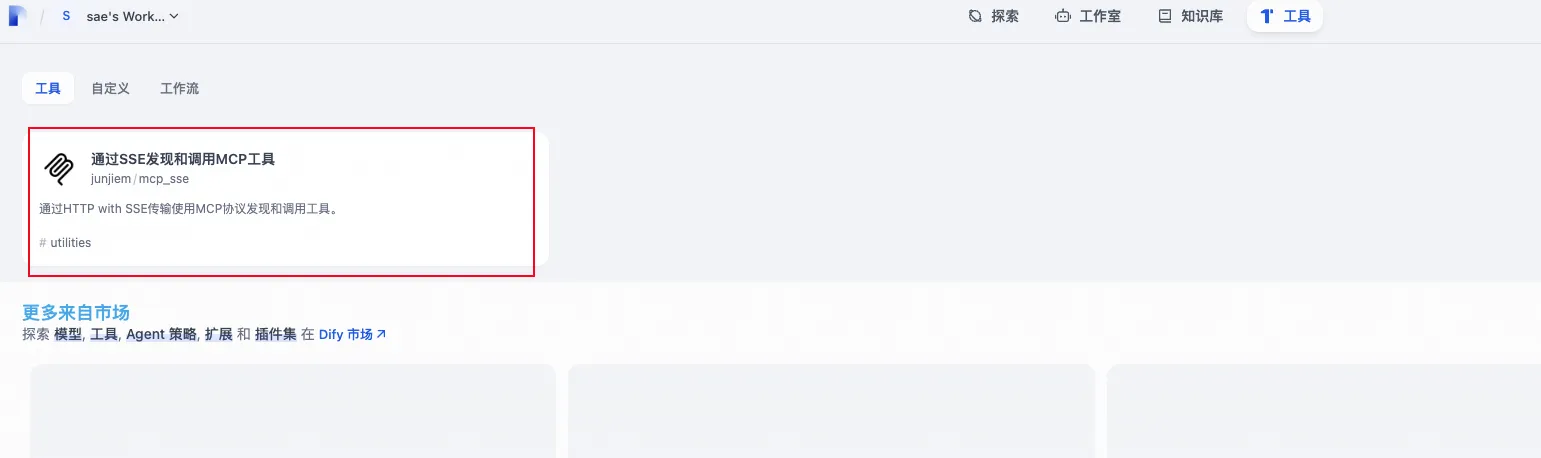Open the 探索 compass icon
This screenshot has height=458, width=1541.
[975, 16]
